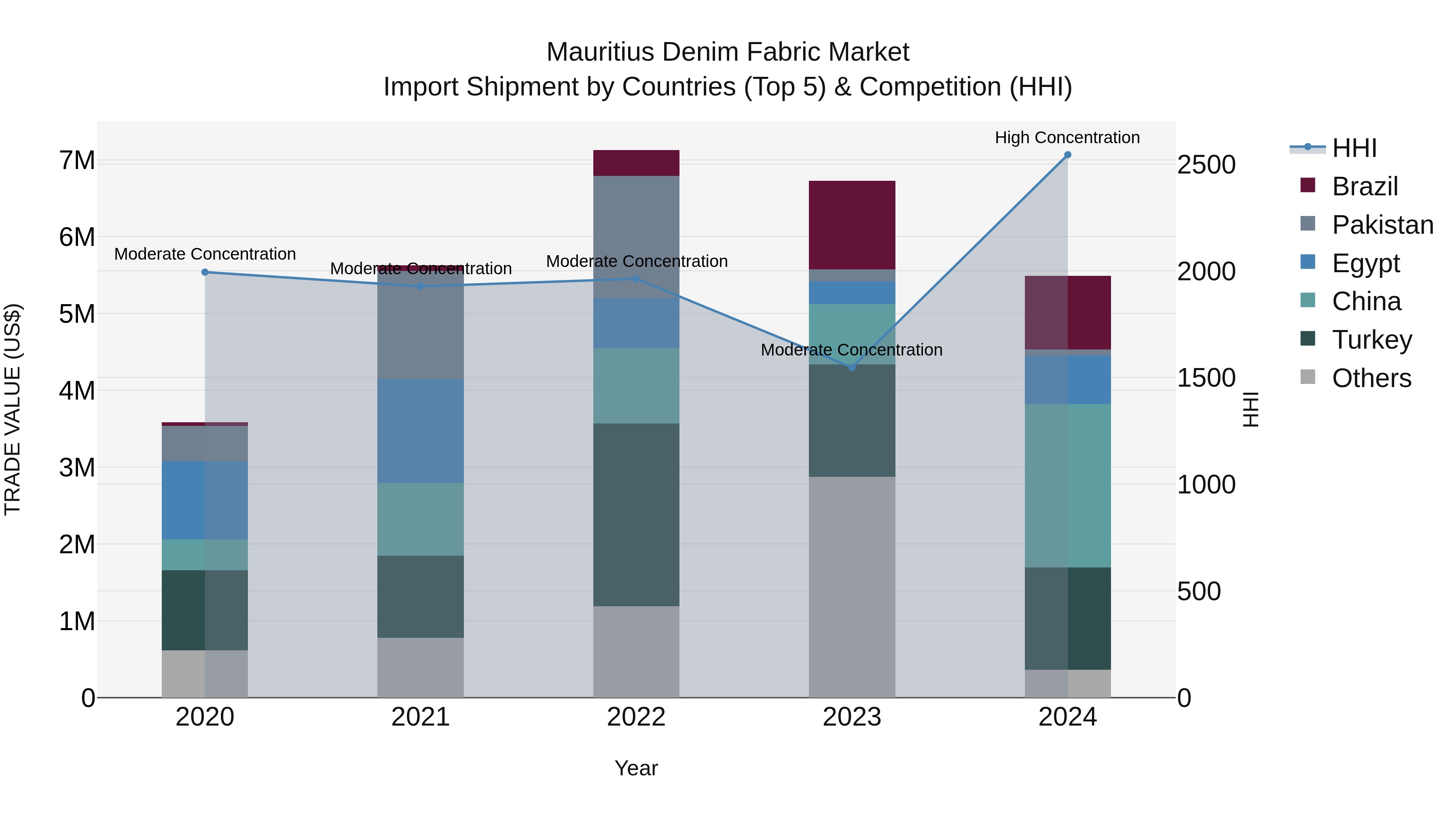The height and width of the screenshot is (819, 1456).
Task: Toggle the Turkey legend entry
Action: [1356, 340]
